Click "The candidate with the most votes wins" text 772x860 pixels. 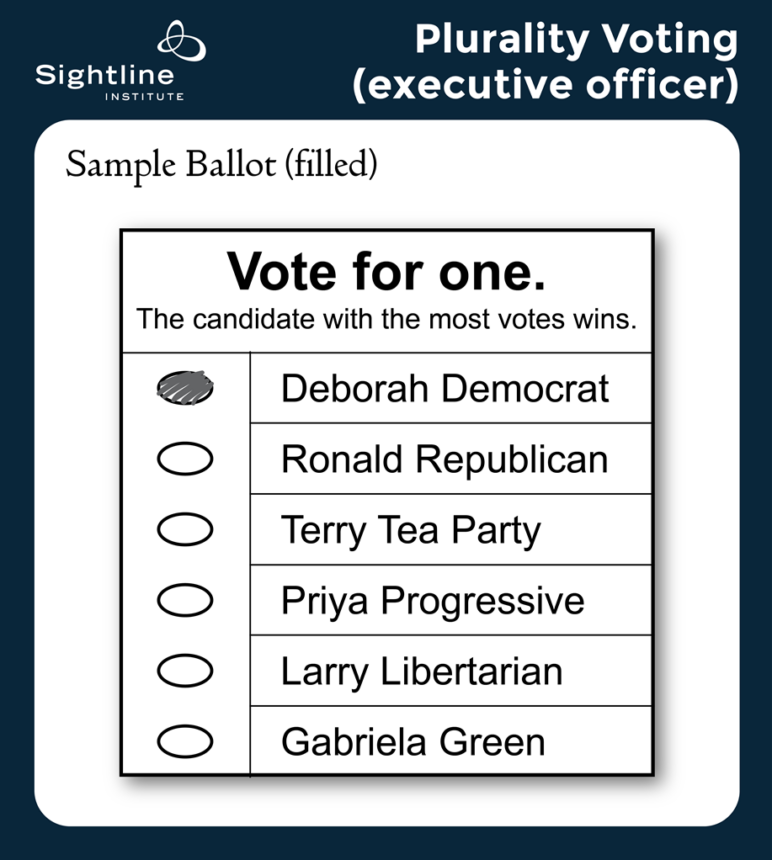pos(386,320)
